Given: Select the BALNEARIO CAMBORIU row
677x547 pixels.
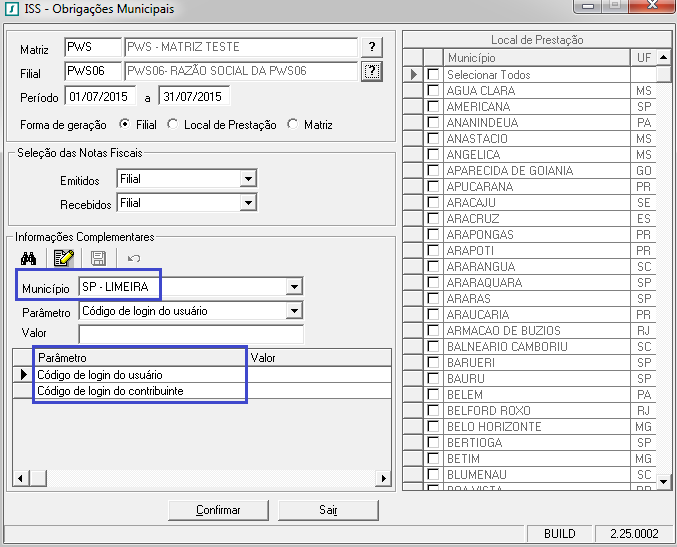Looking at the screenshot, I should 529,346.
